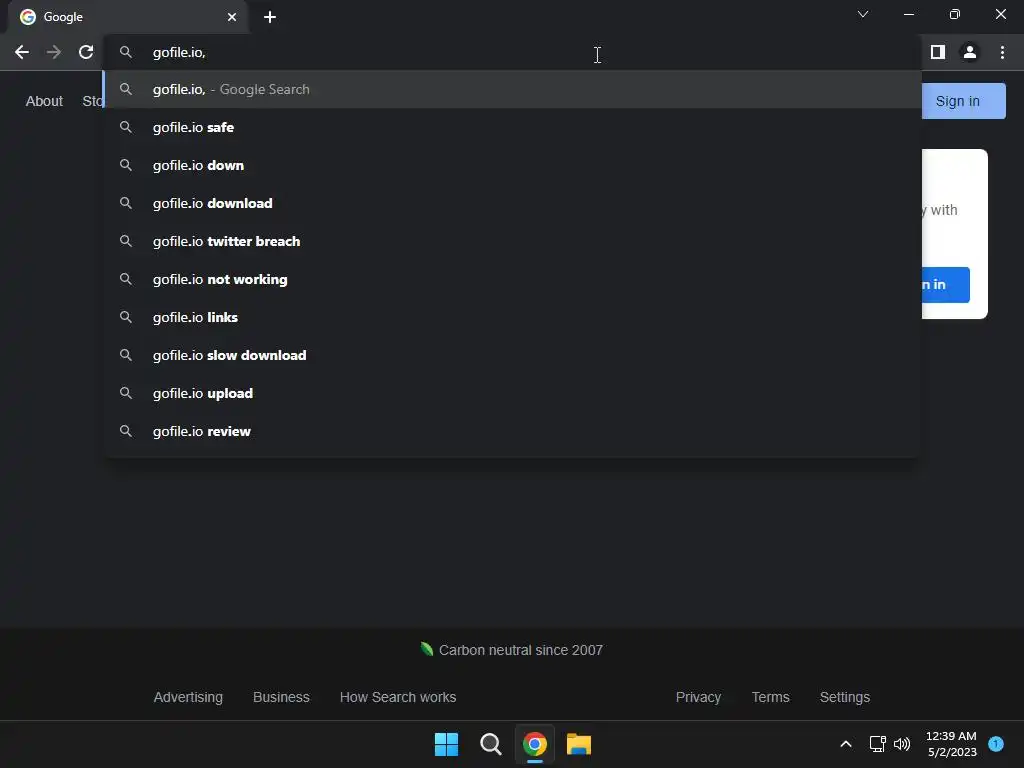The height and width of the screenshot is (768, 1024).
Task: Click the magnifier icon next to 'gofile.io review'
Action: click(126, 431)
